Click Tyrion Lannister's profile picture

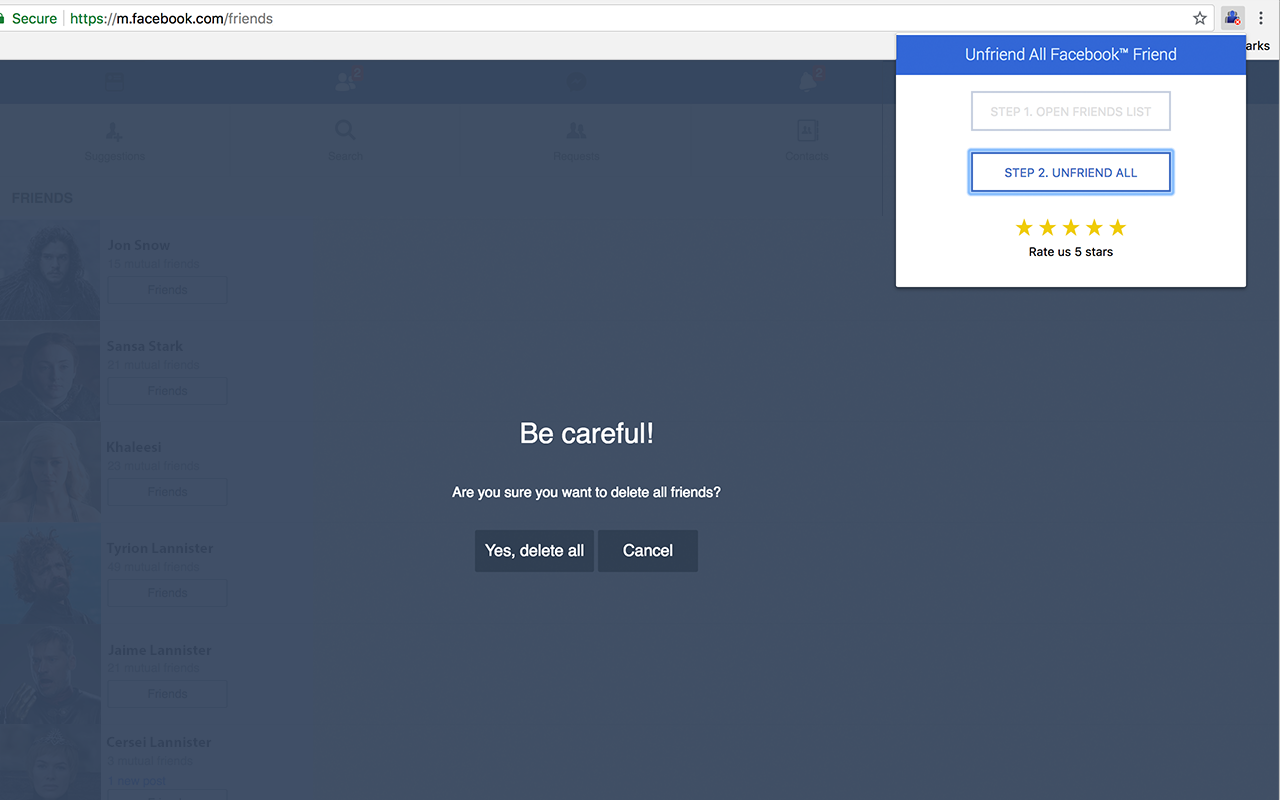[x=50, y=573]
